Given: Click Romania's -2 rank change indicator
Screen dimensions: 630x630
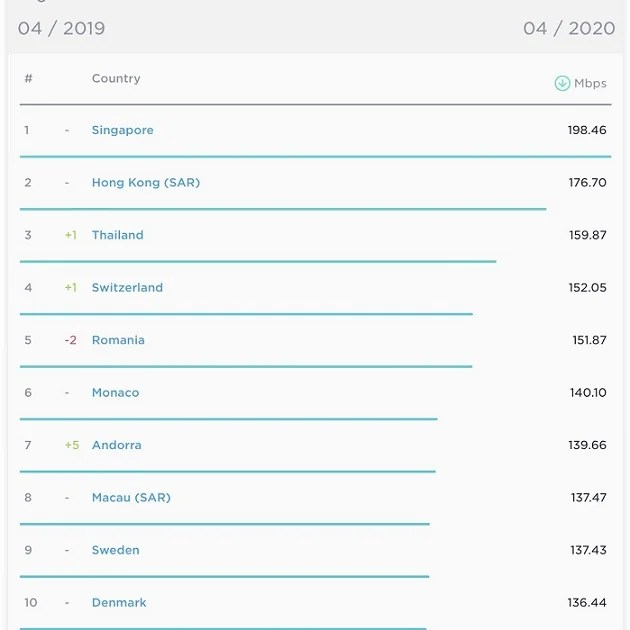Looking at the screenshot, I should click(71, 340).
